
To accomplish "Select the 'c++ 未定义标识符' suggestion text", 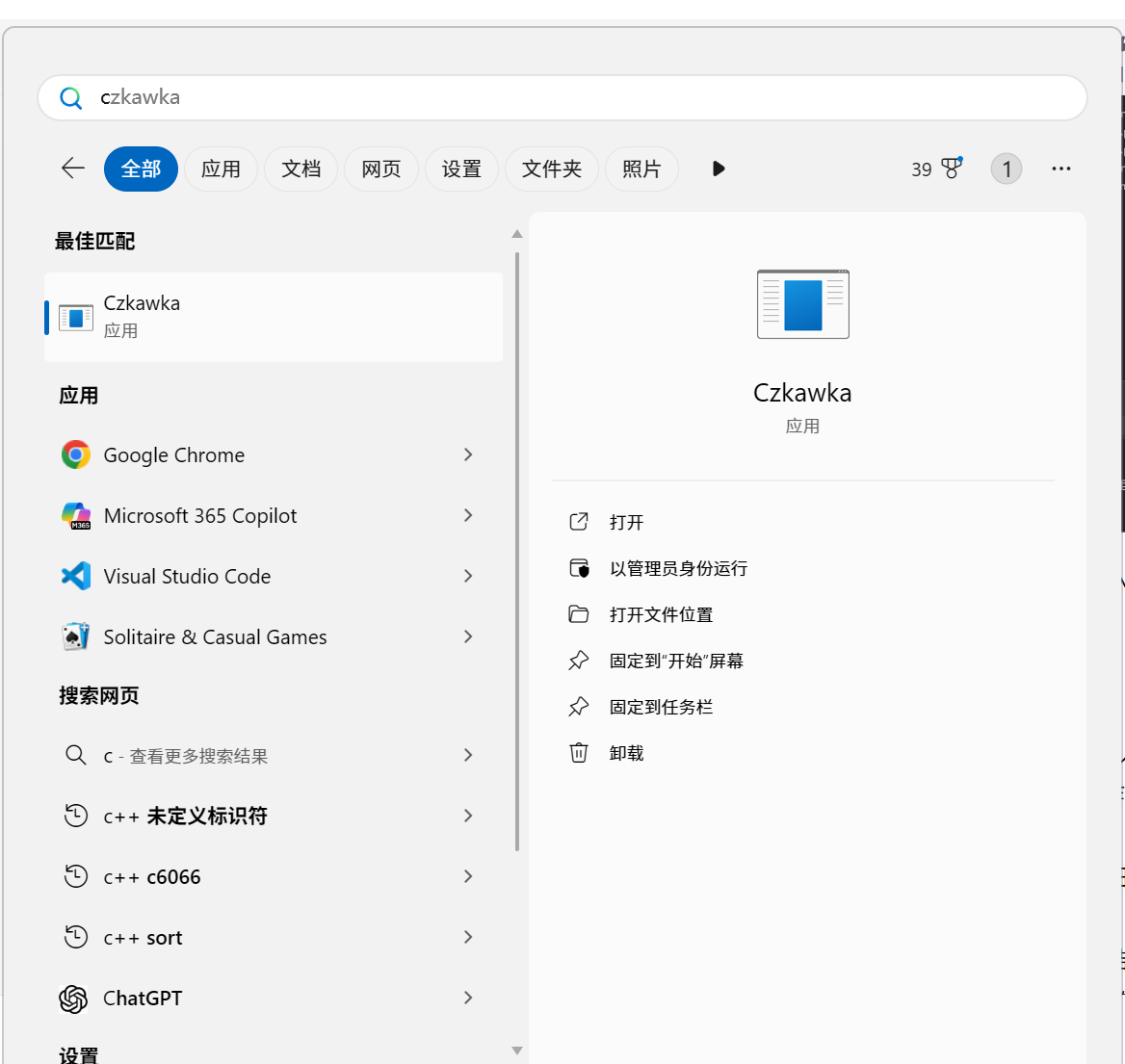I will (x=185, y=817).
